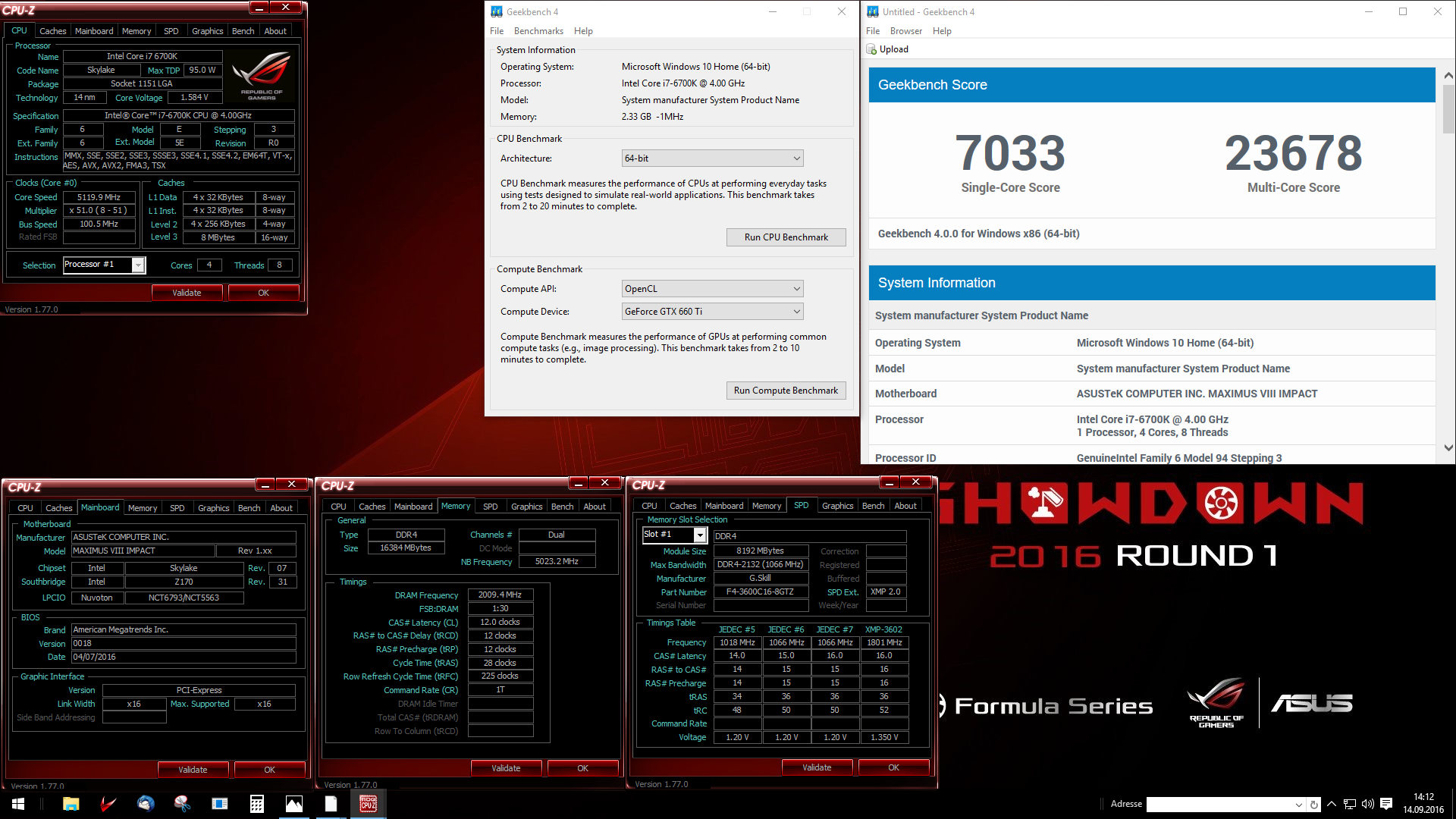Open CPU tab in CPU-Z Memory window
This screenshot has width=1456, height=819.
(x=338, y=507)
